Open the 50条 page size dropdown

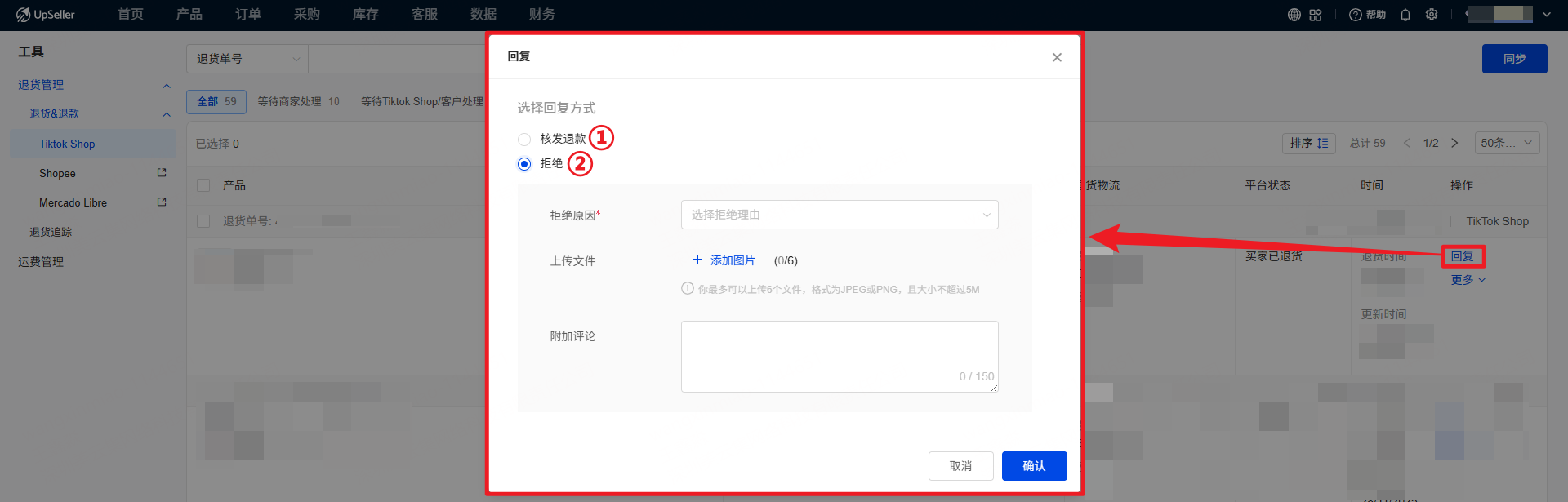[1507, 143]
